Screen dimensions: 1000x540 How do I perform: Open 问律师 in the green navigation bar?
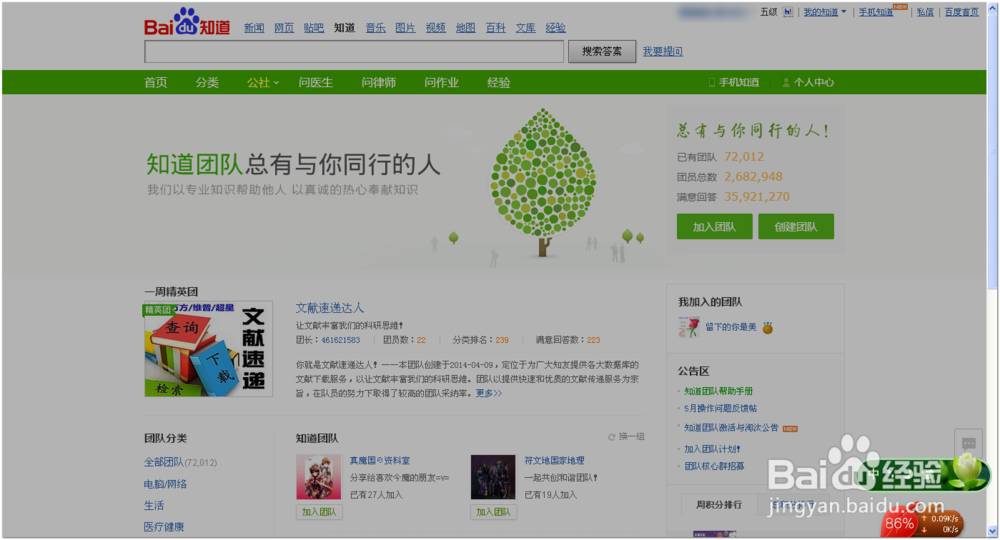pyautogui.click(x=379, y=82)
